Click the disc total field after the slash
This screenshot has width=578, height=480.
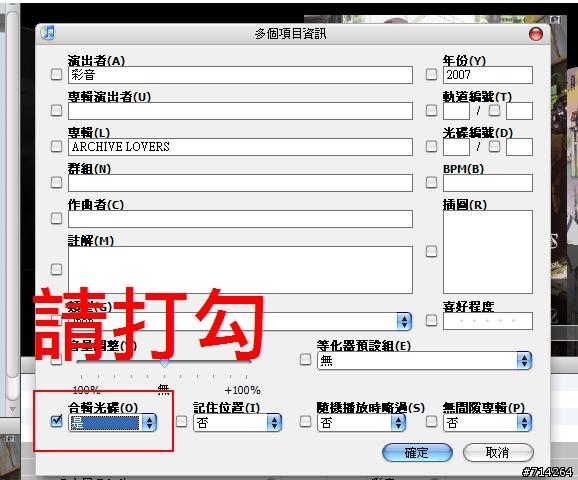coord(519,147)
